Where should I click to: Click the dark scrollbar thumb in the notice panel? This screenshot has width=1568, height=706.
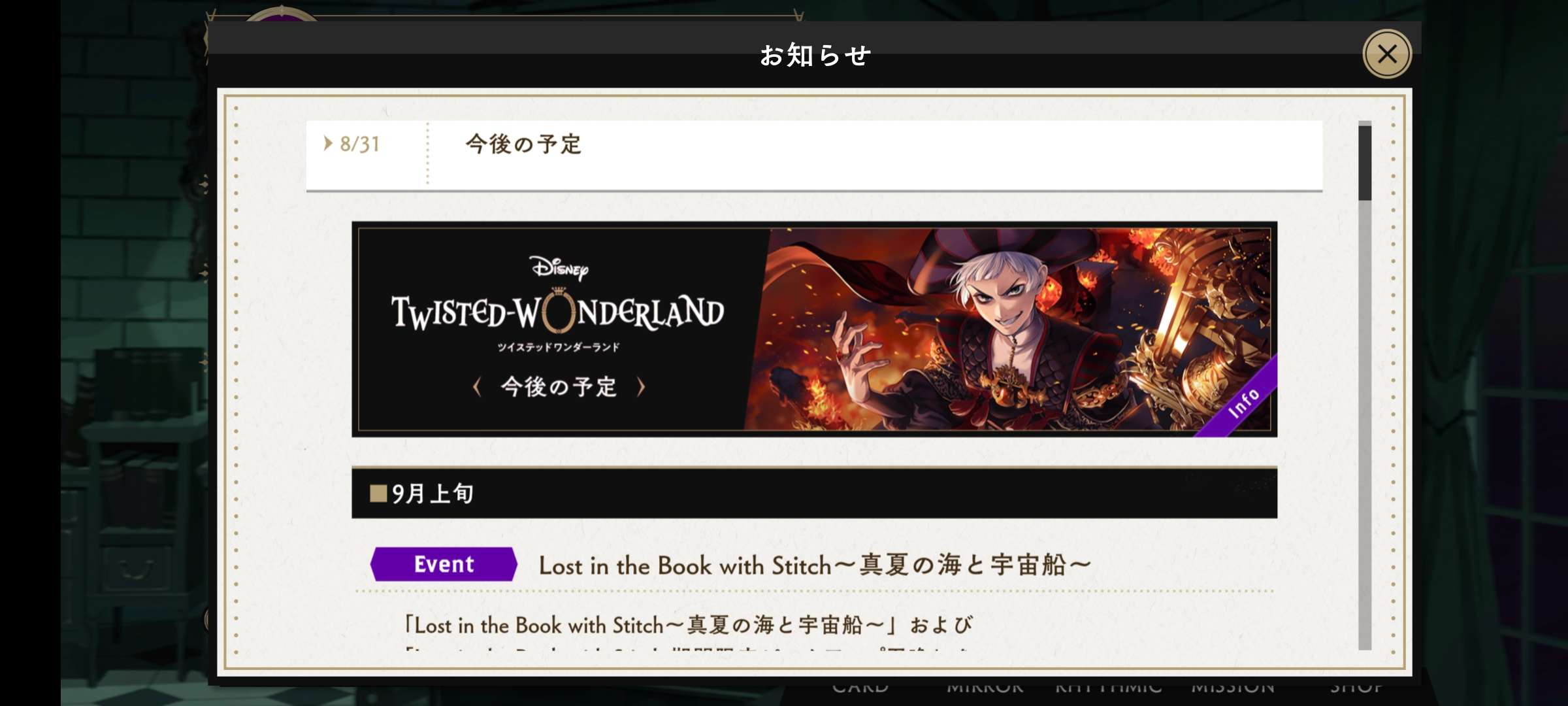pyautogui.click(x=1364, y=163)
